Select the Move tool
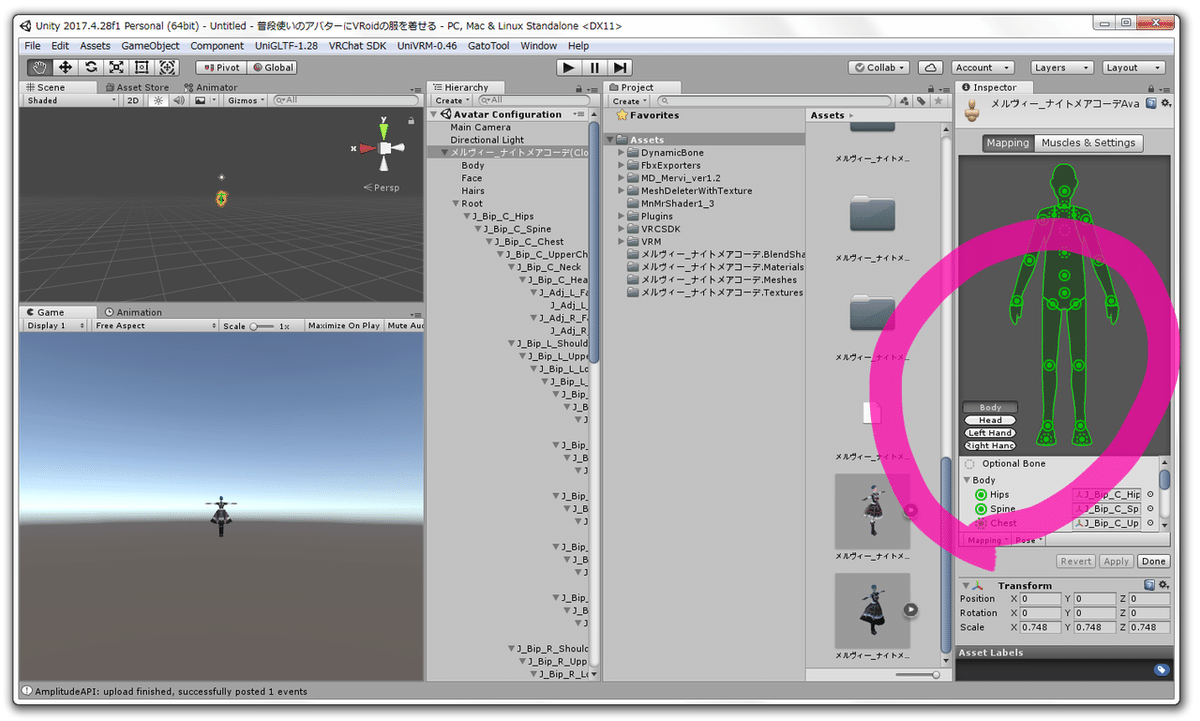 coord(66,67)
